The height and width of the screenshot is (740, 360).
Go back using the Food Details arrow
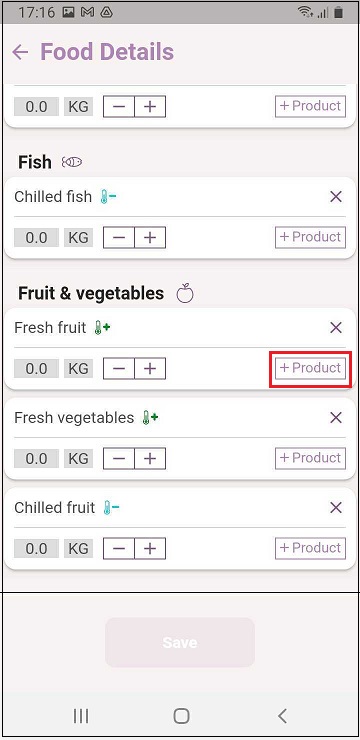[20, 52]
